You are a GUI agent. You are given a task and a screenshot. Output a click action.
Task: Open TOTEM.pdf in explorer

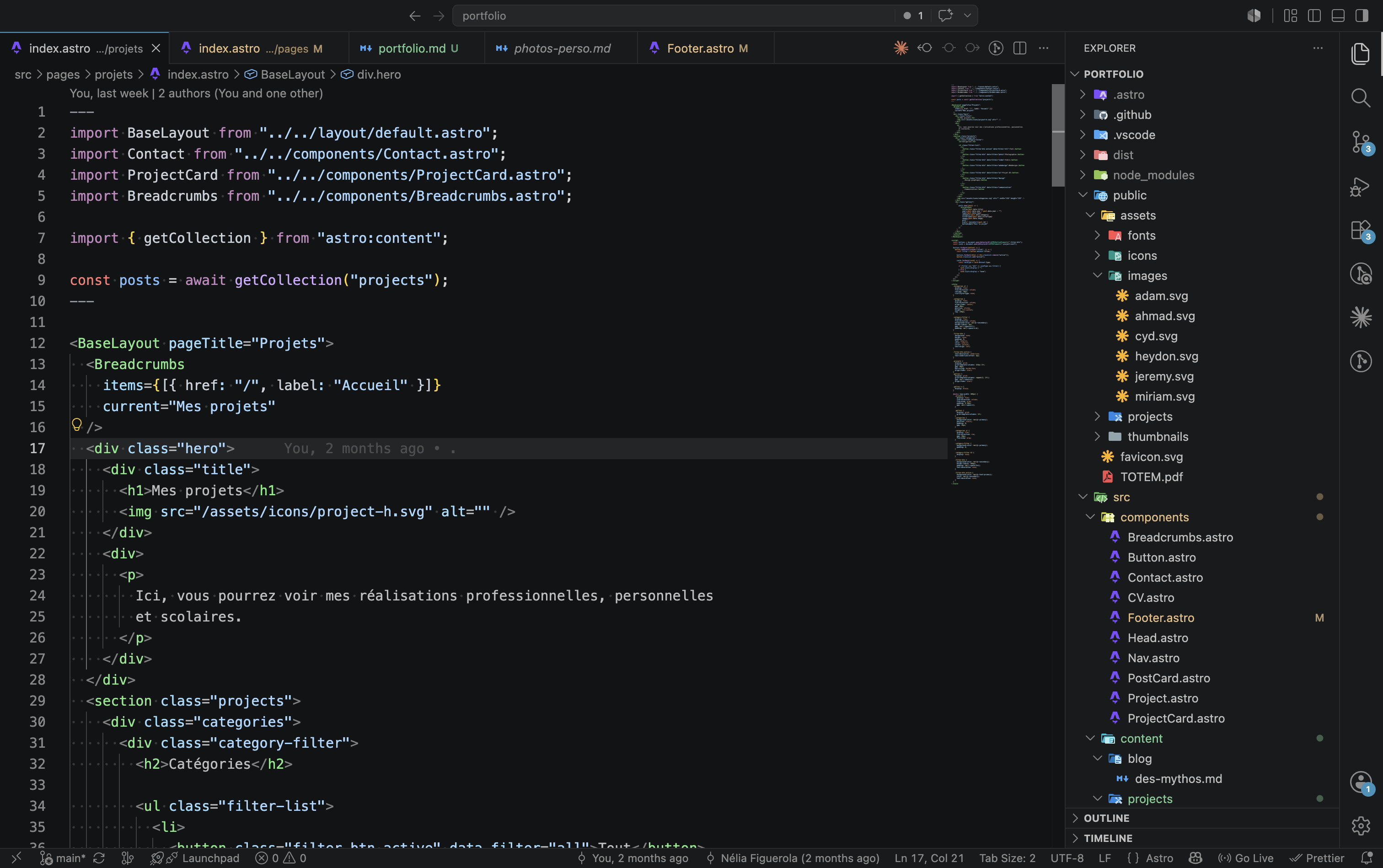click(1151, 477)
